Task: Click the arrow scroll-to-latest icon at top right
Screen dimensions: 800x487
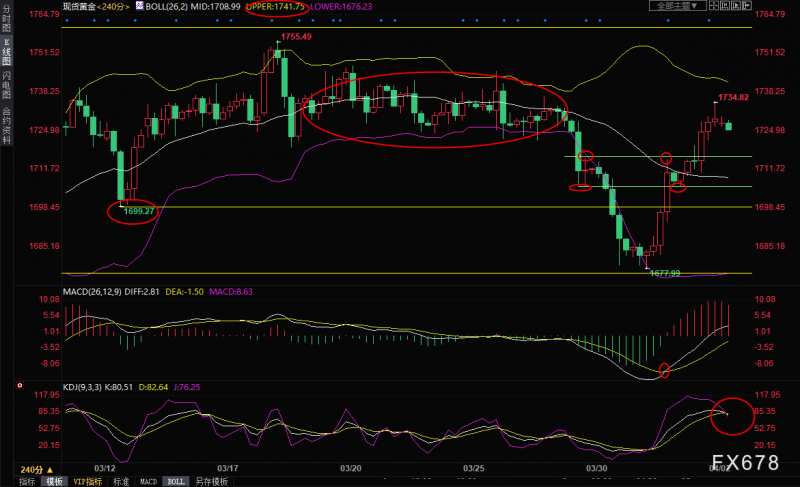Action: click(x=747, y=6)
